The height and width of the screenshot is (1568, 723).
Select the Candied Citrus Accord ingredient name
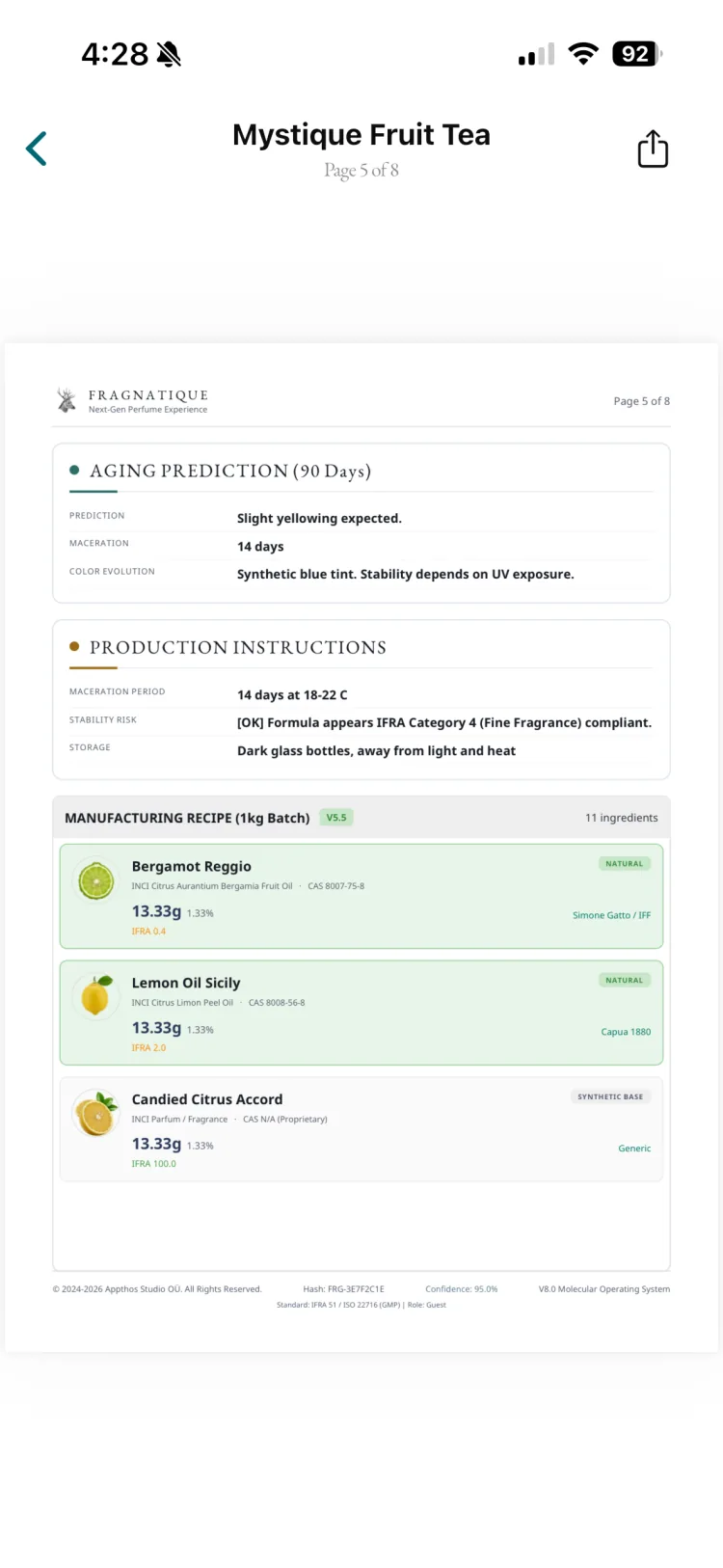click(x=207, y=1099)
